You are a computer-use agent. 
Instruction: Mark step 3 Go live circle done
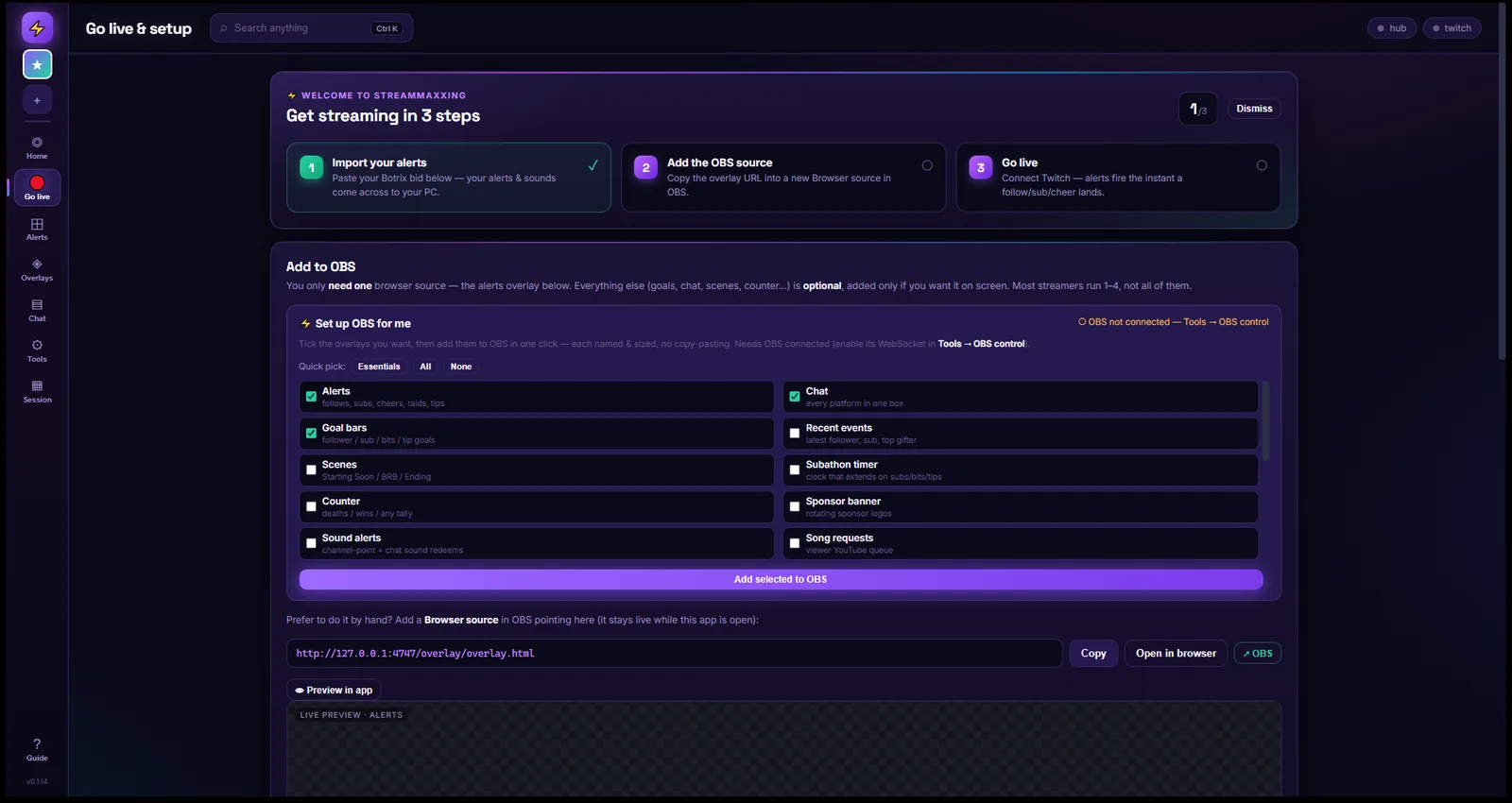(x=1262, y=165)
